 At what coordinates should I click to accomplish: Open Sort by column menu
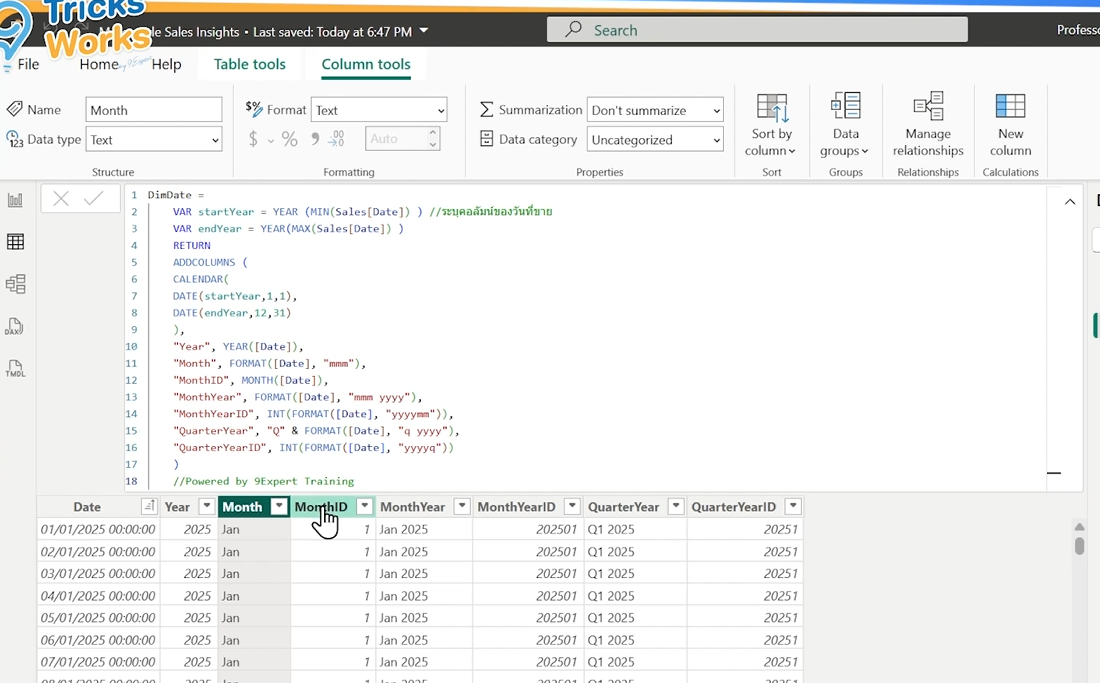[770, 124]
